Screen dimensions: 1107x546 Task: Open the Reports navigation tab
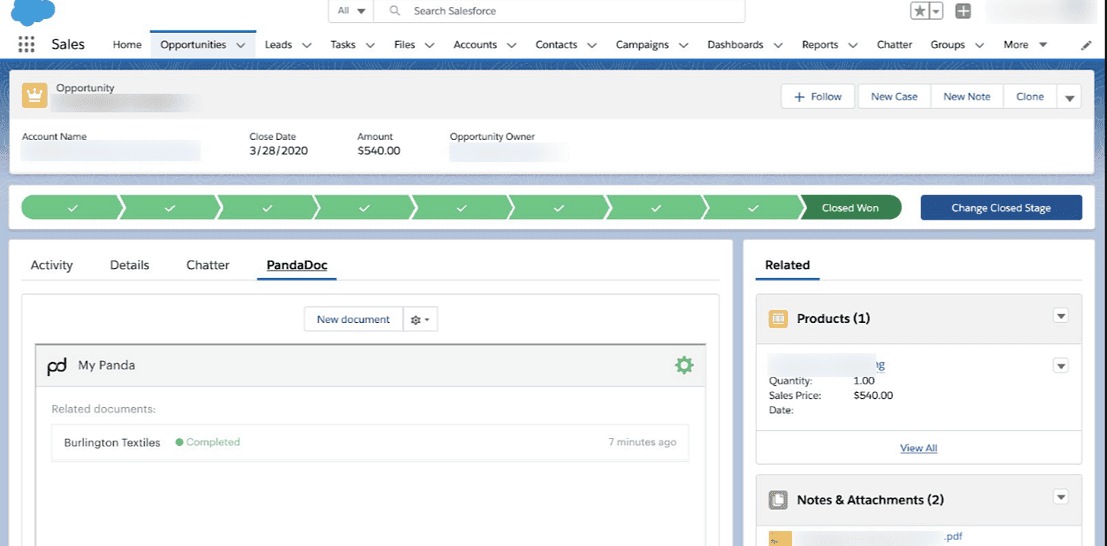point(820,44)
